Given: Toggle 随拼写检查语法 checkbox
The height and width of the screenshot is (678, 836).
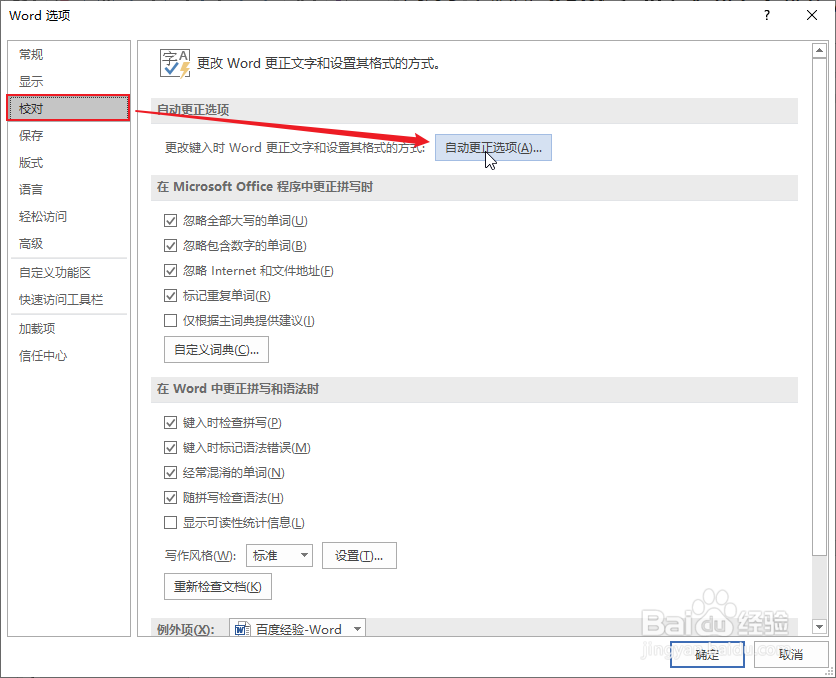Looking at the screenshot, I should pyautogui.click(x=171, y=498).
